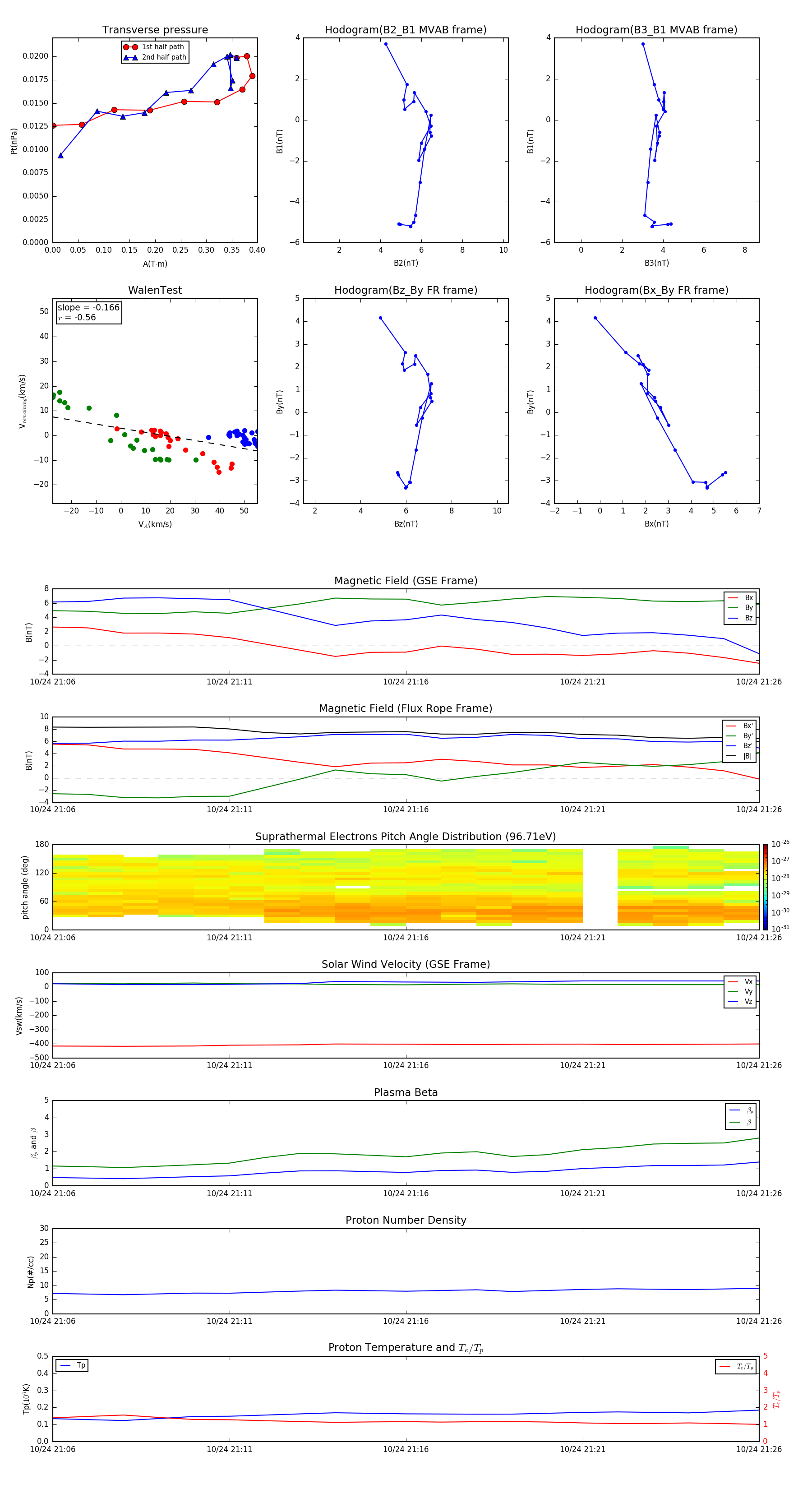
Task: Click the "Hodogram(Bz_By FR frame)" title
Action: (x=406, y=290)
